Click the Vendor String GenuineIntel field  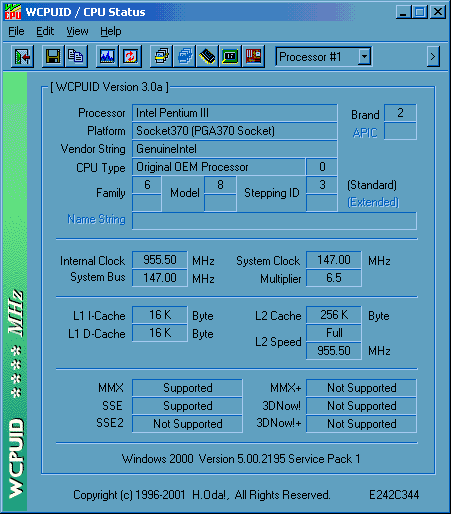[x=235, y=149]
